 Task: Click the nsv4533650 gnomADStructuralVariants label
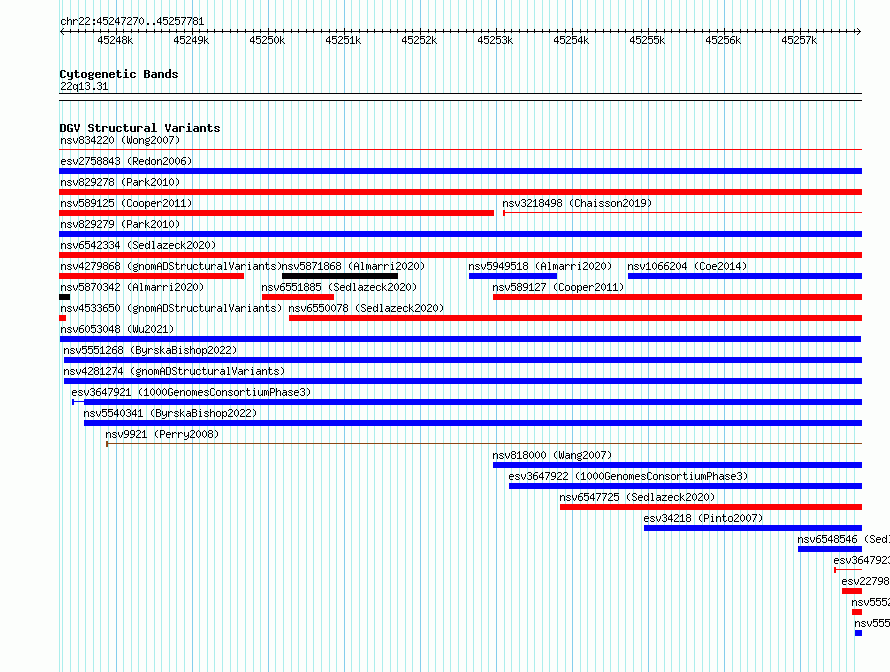pyautogui.click(x=171, y=308)
